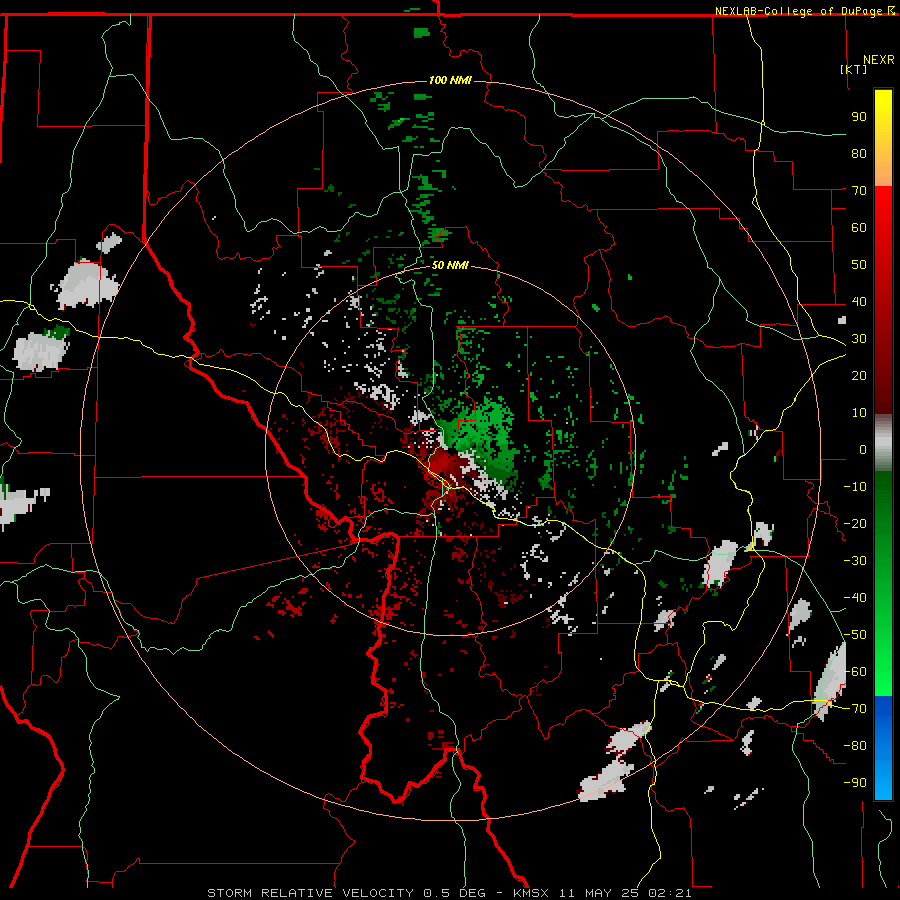Viewport: 900px width, 900px height.
Task: Click the 100 NMI range ring label
Action: pyautogui.click(x=450, y=80)
